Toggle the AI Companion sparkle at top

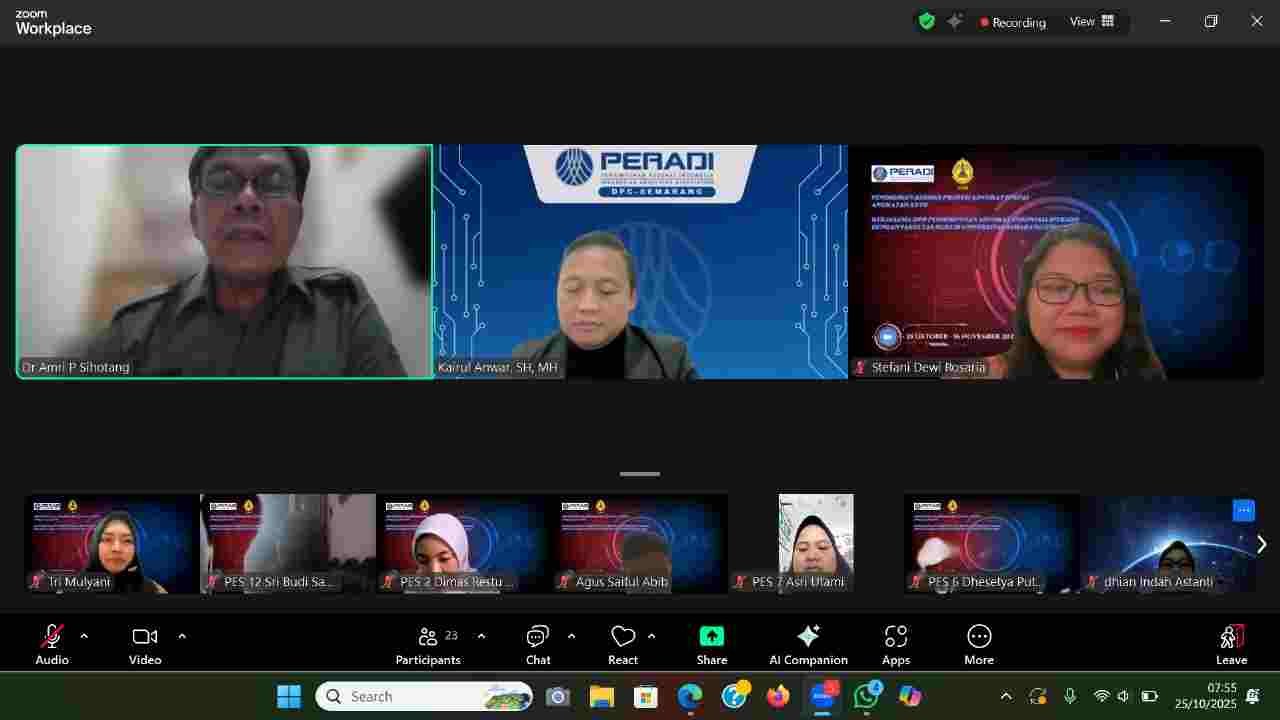coord(955,21)
